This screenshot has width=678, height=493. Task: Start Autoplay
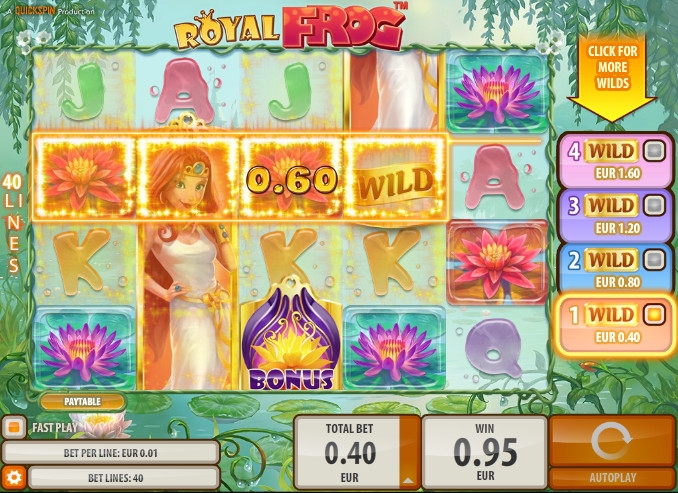(612, 478)
